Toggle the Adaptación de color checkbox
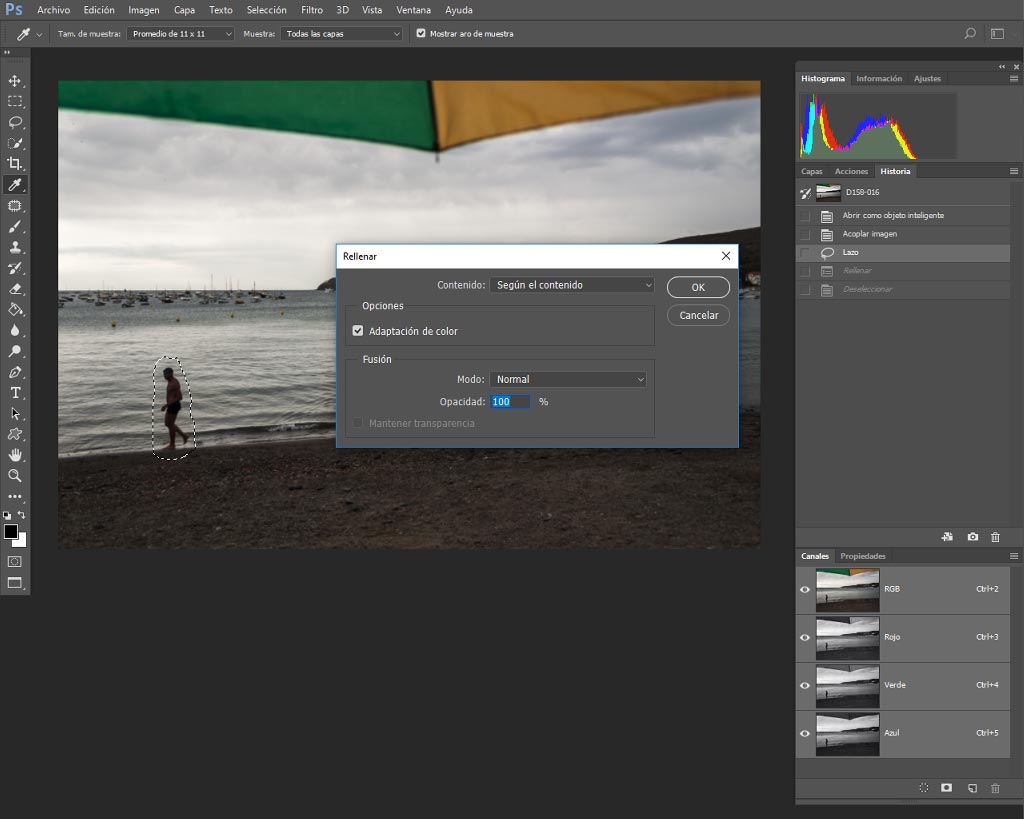This screenshot has width=1024, height=819. point(358,331)
